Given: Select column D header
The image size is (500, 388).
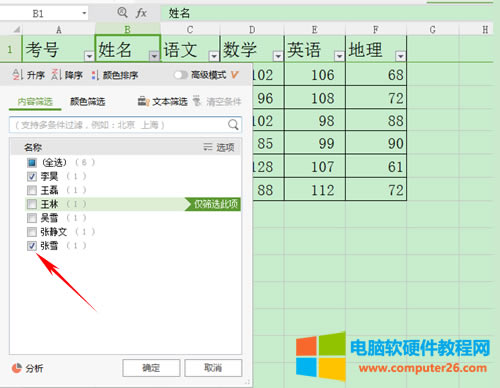Looking at the screenshot, I should [x=252, y=30].
